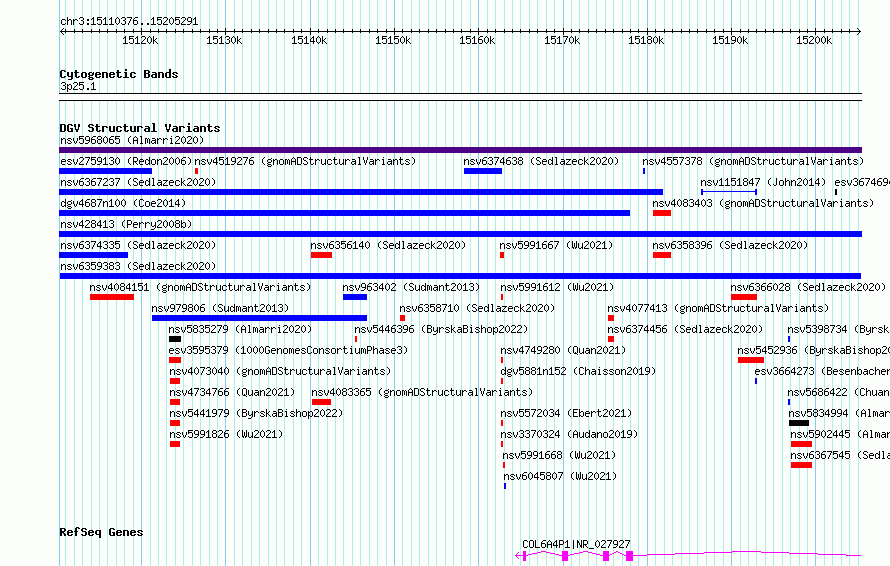Image resolution: width=890 pixels, height=566 pixels.
Task: Click nsv4749280 (Quan2021) label
Action: point(563,350)
